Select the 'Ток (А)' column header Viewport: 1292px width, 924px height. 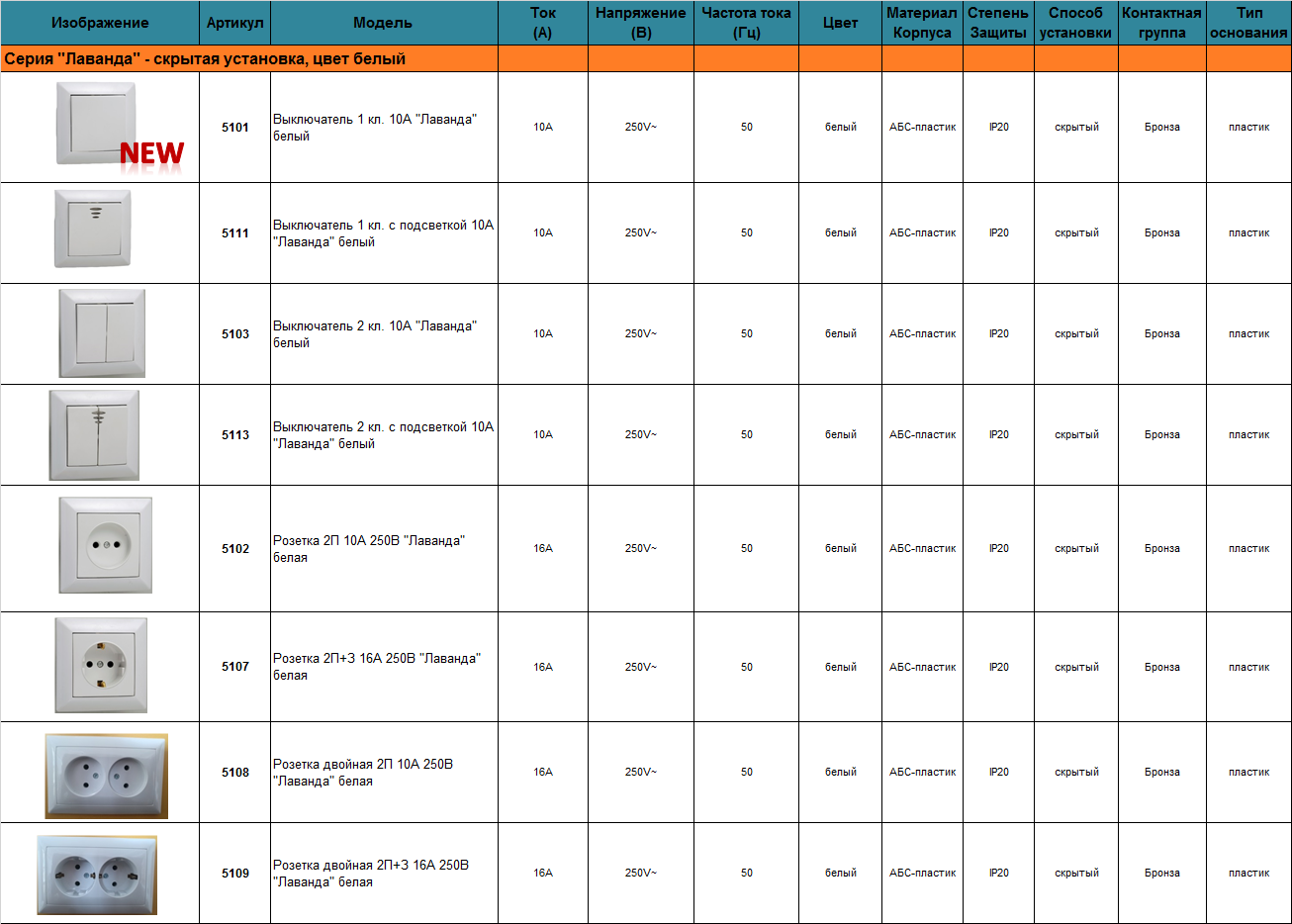(543, 23)
